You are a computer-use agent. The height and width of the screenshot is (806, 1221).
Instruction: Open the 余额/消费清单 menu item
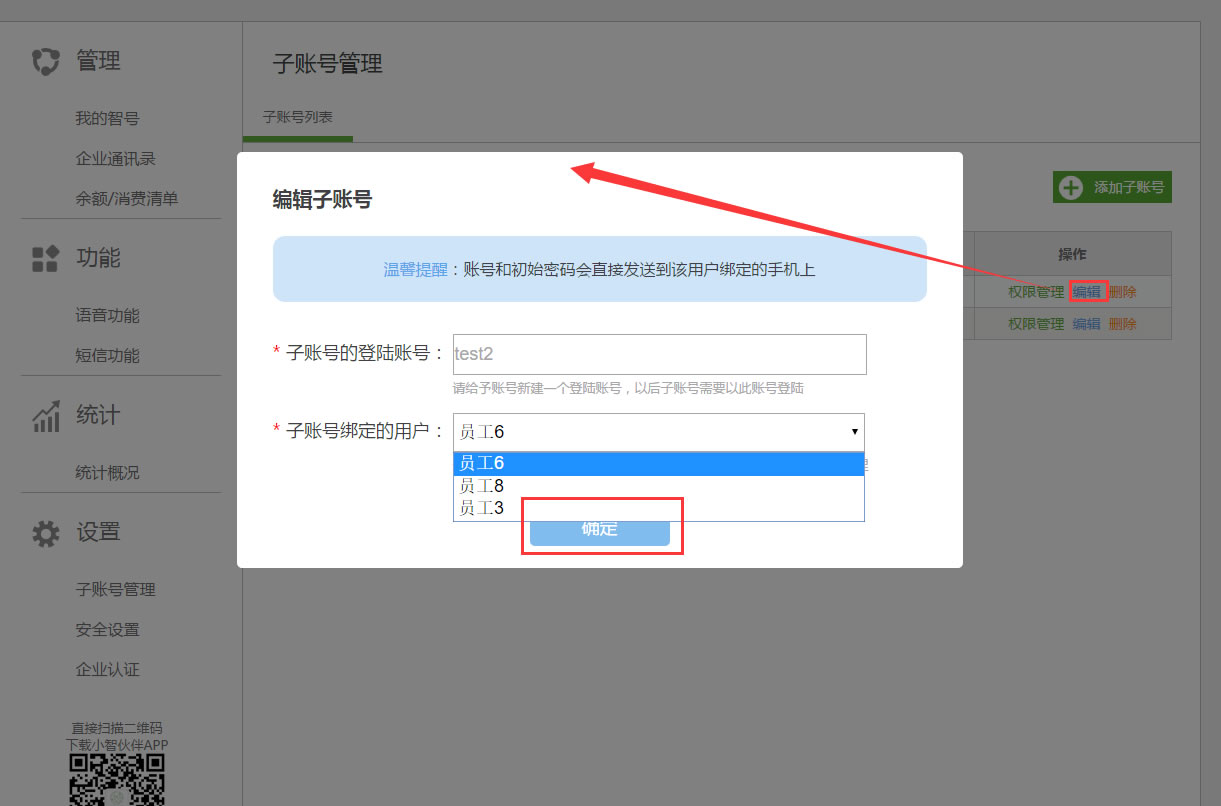click(126, 199)
